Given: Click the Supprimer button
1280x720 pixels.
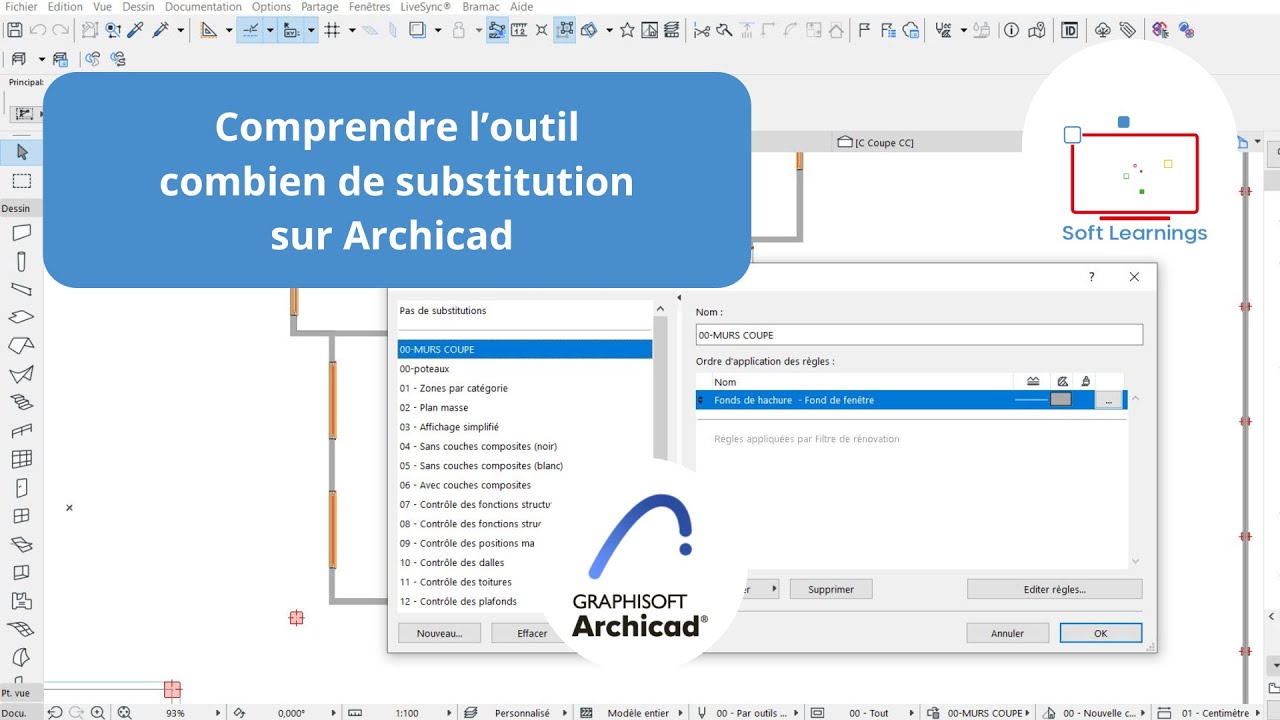Looking at the screenshot, I should 831,589.
